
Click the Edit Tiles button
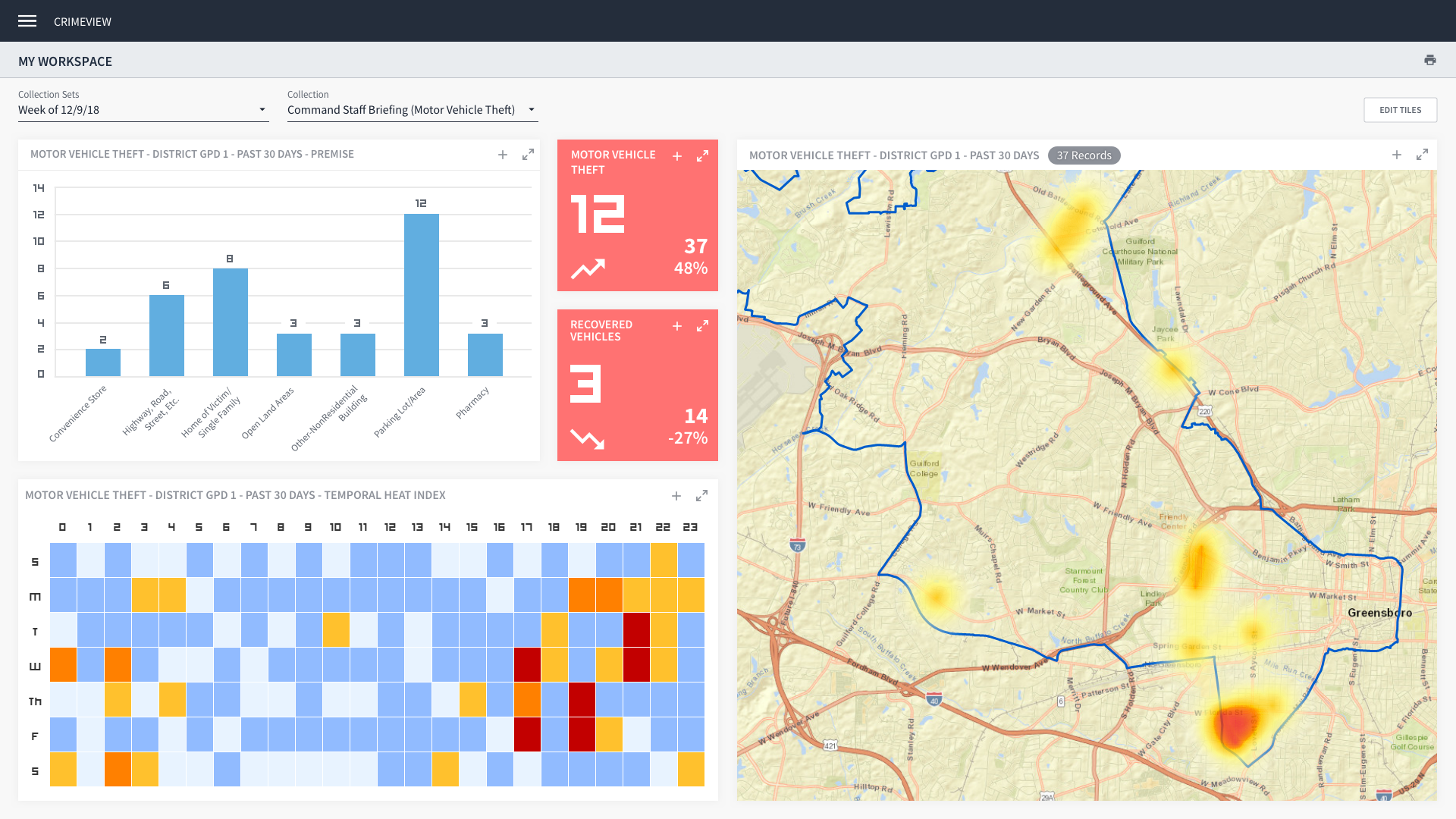click(x=1400, y=110)
